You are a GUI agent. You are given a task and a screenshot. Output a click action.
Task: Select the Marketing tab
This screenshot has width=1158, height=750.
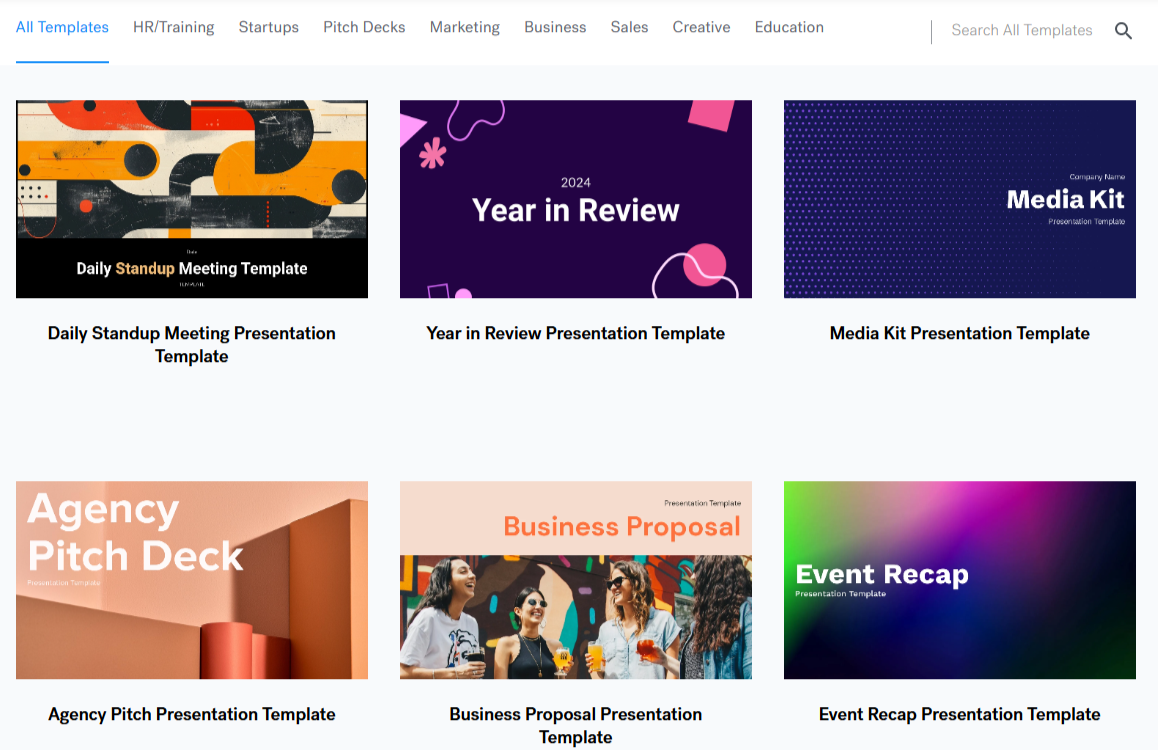pyautogui.click(x=464, y=28)
